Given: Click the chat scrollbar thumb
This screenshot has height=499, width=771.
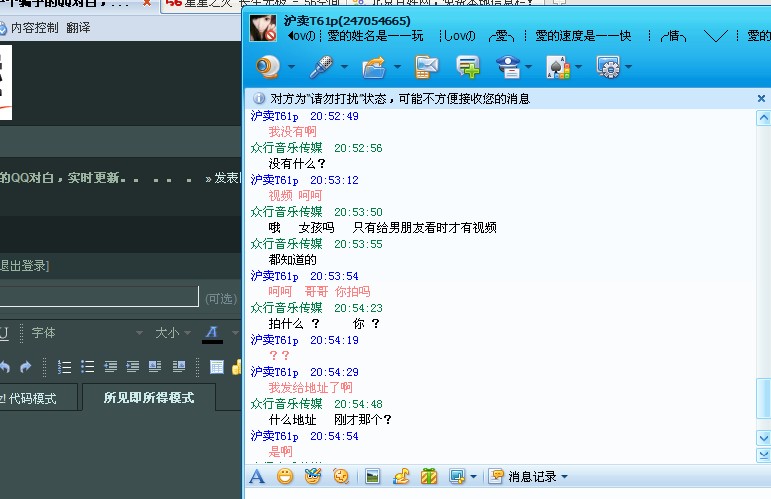Looking at the screenshot, I should [764, 397].
